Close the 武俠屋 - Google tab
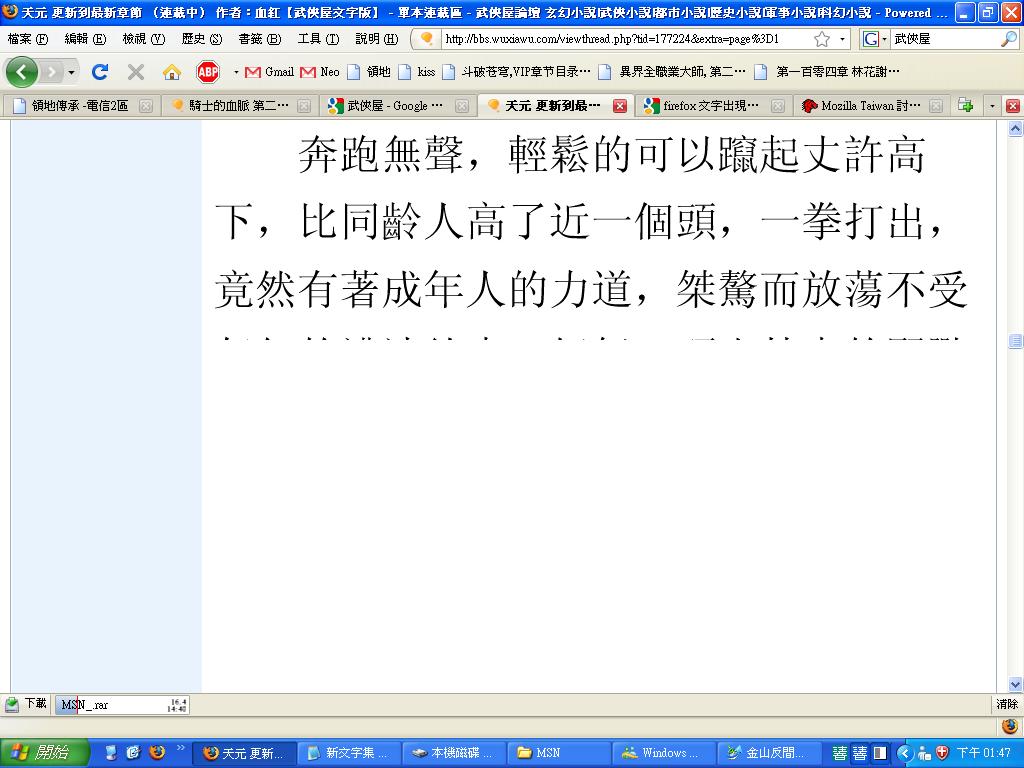The image size is (1024, 768). point(462,106)
